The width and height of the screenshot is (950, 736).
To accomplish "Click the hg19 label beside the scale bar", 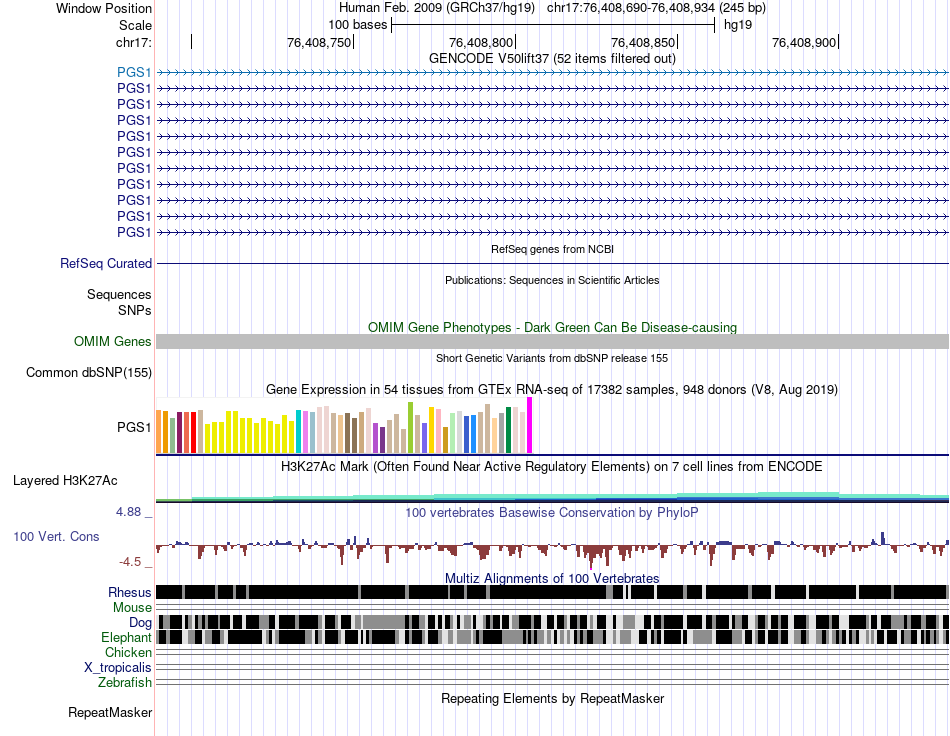I will click(738, 25).
